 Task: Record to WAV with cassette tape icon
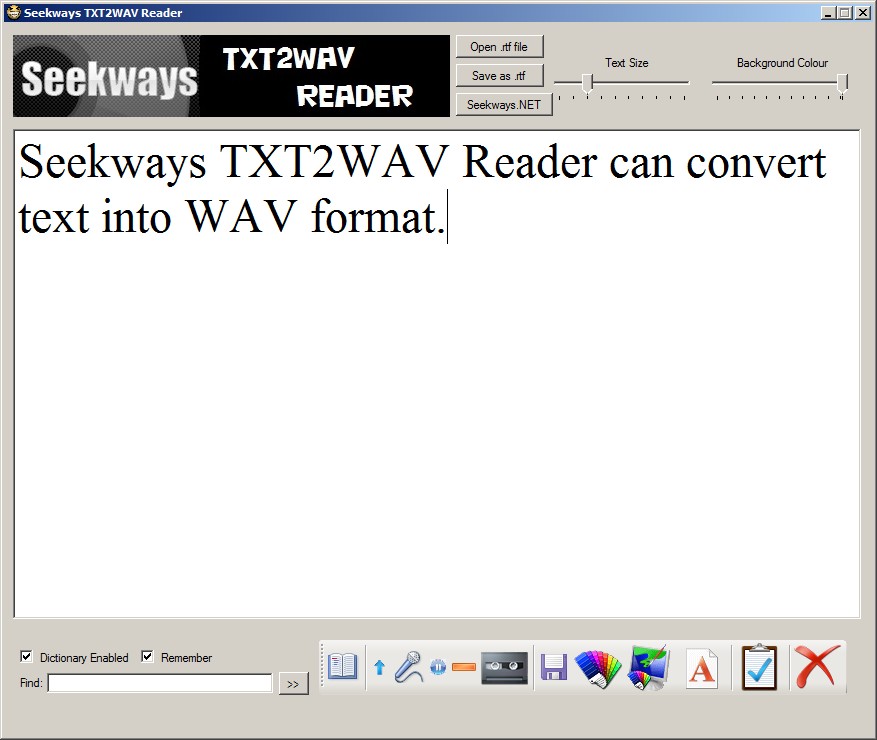click(504, 667)
